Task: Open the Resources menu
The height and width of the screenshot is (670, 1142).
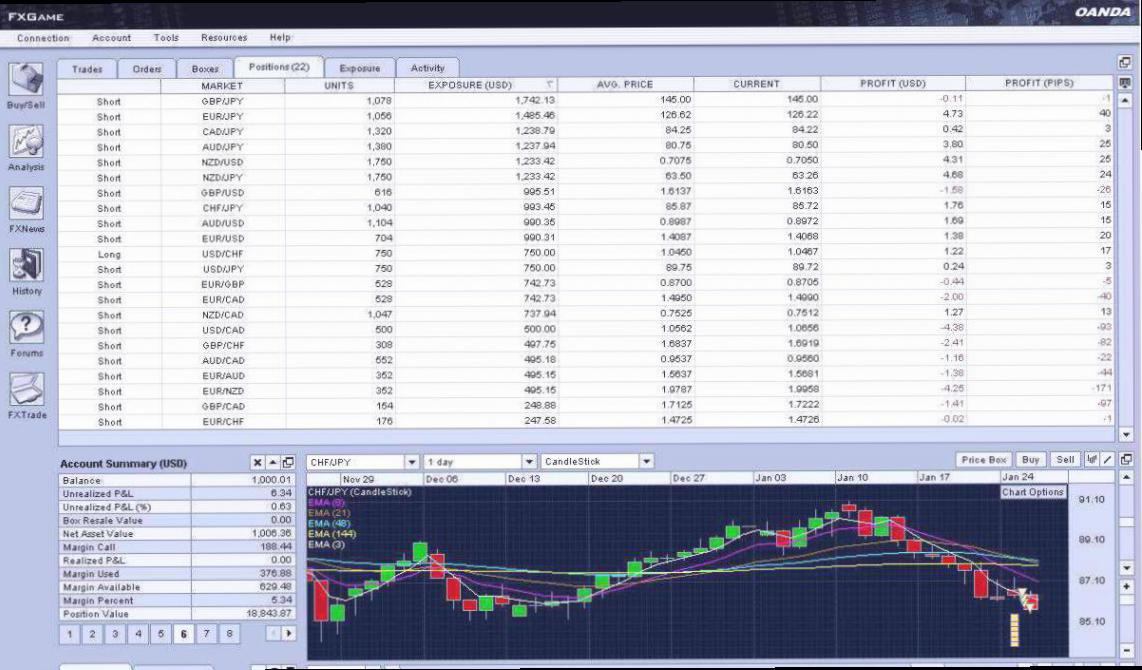Action: [224, 38]
